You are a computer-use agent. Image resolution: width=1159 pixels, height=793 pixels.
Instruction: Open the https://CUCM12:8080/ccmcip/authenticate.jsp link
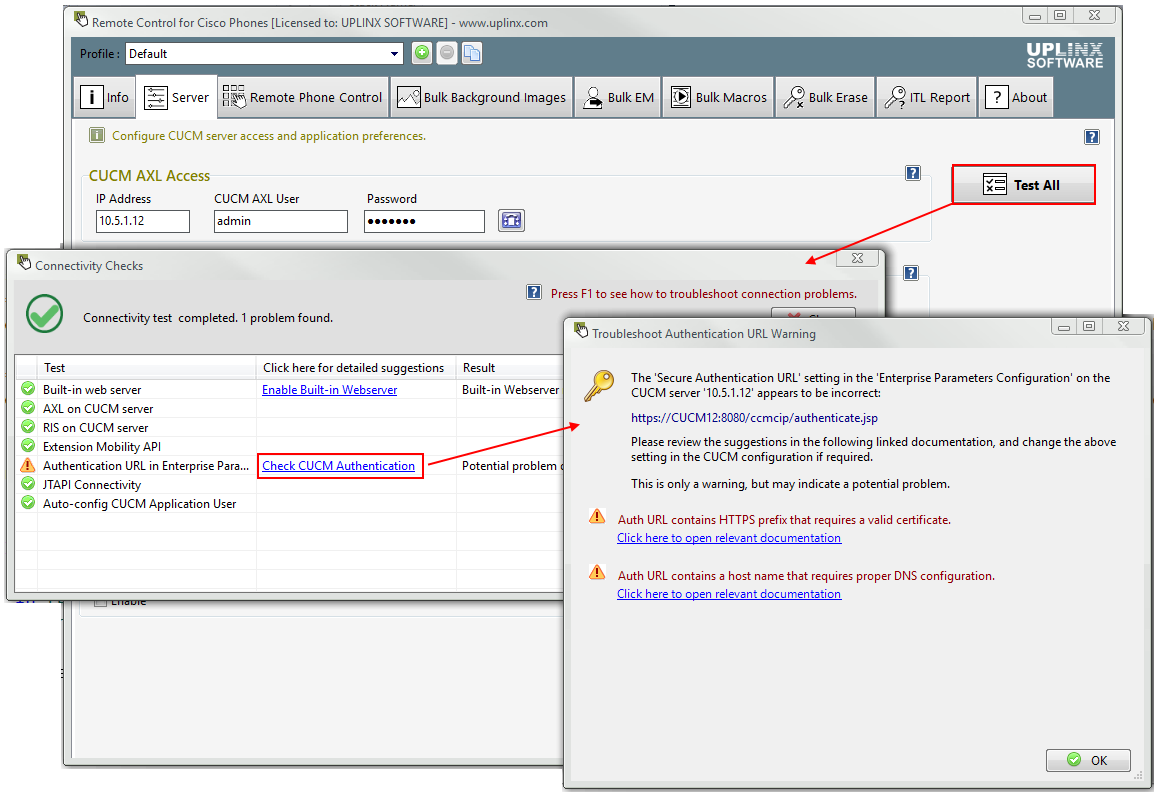[x=754, y=418]
